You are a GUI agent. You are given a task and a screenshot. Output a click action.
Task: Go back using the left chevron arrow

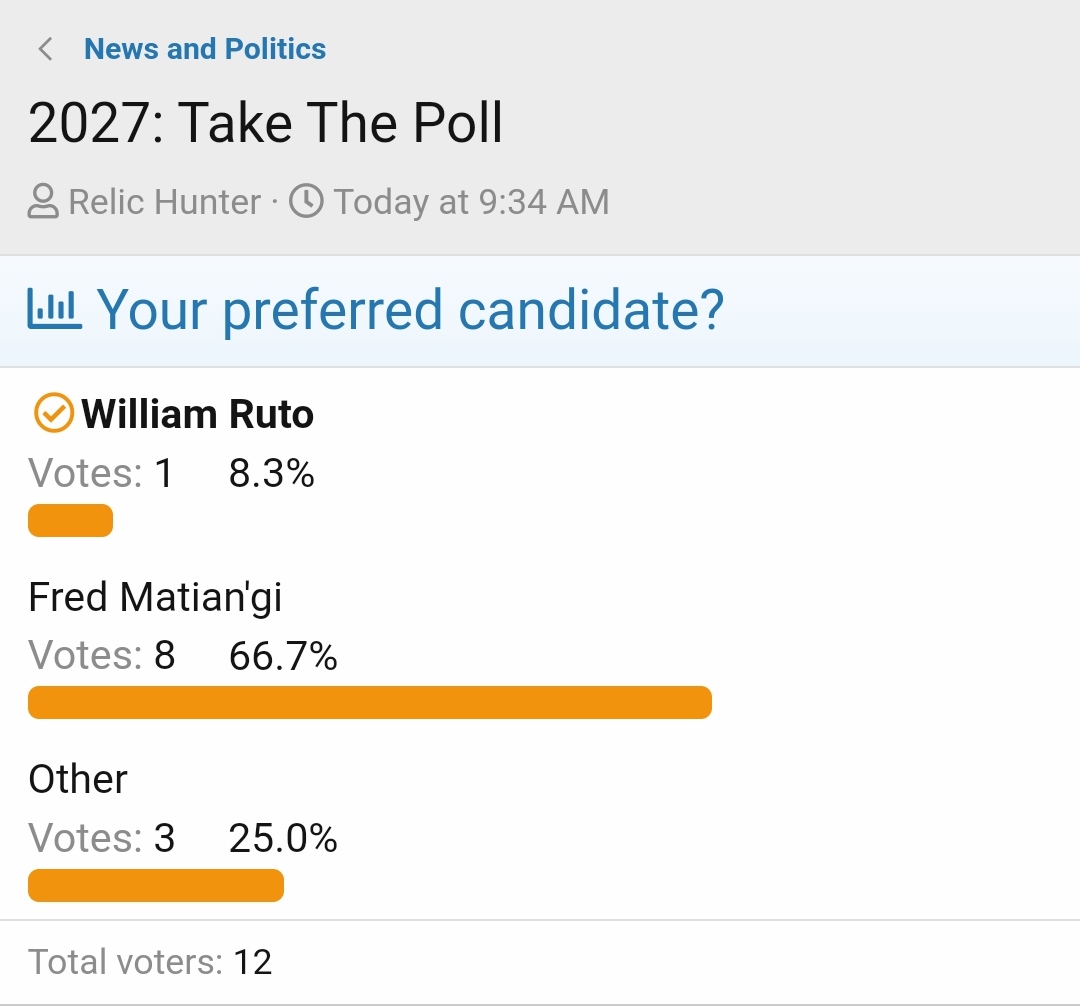click(x=45, y=49)
